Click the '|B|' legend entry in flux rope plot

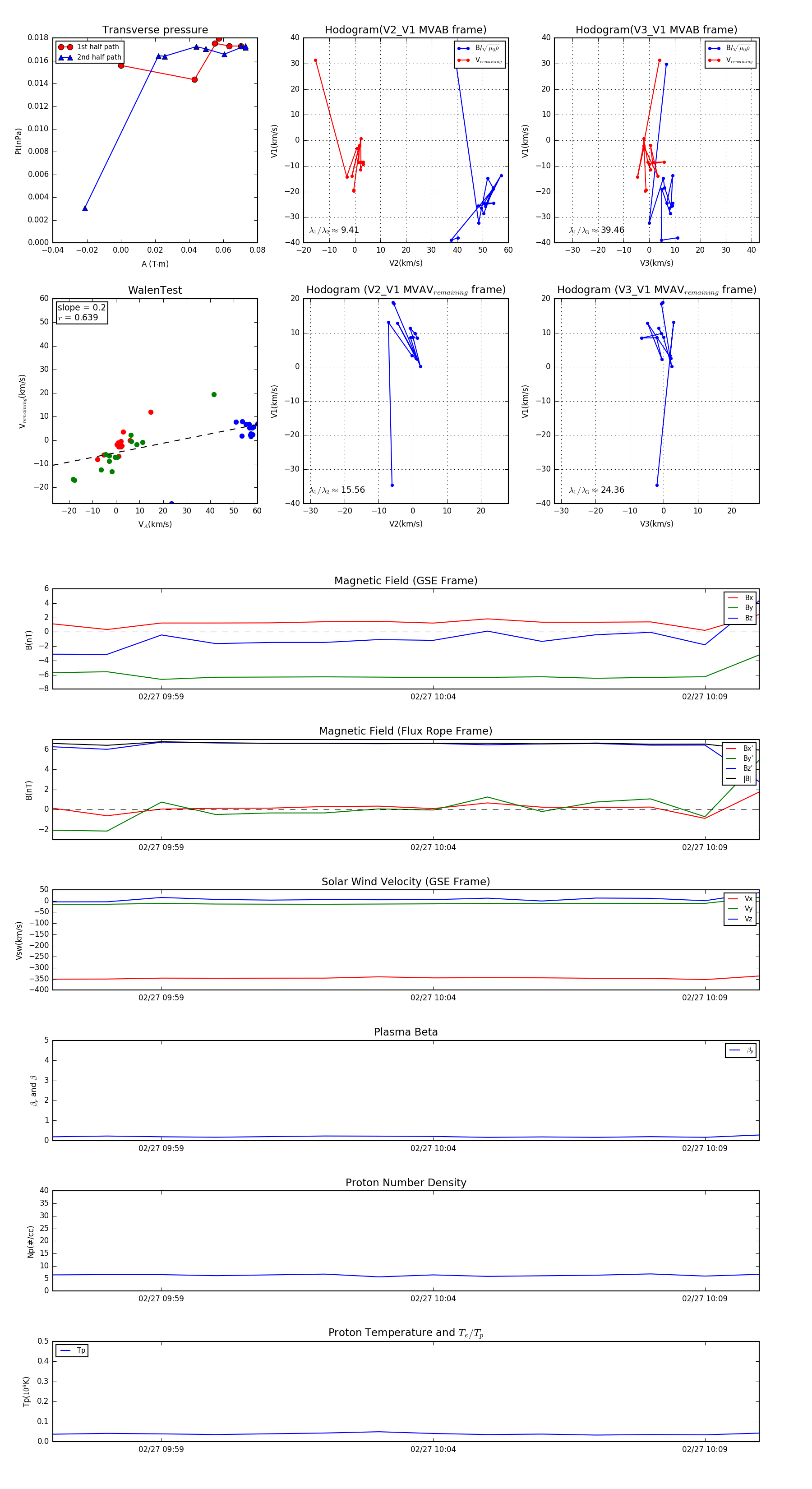coord(739,779)
